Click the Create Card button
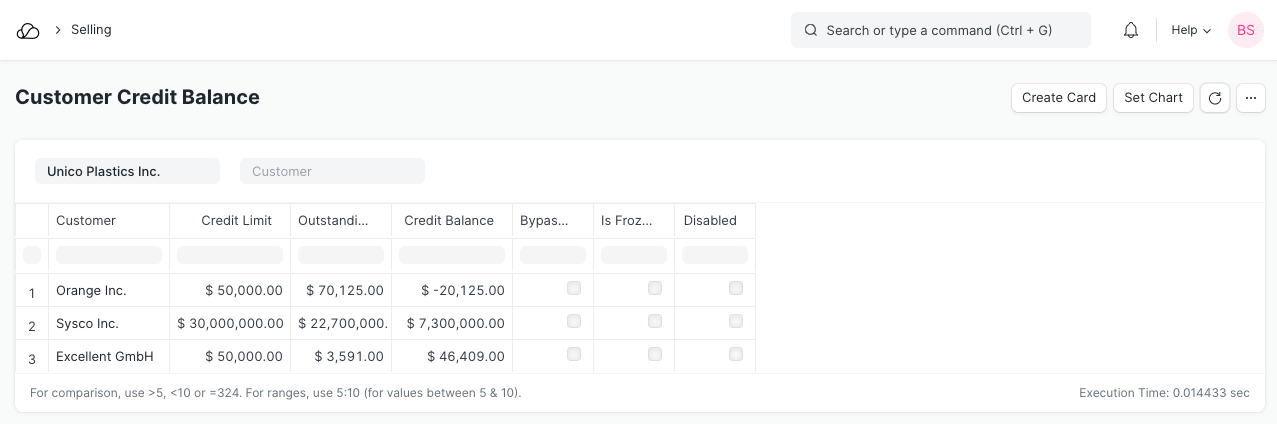 [1058, 98]
